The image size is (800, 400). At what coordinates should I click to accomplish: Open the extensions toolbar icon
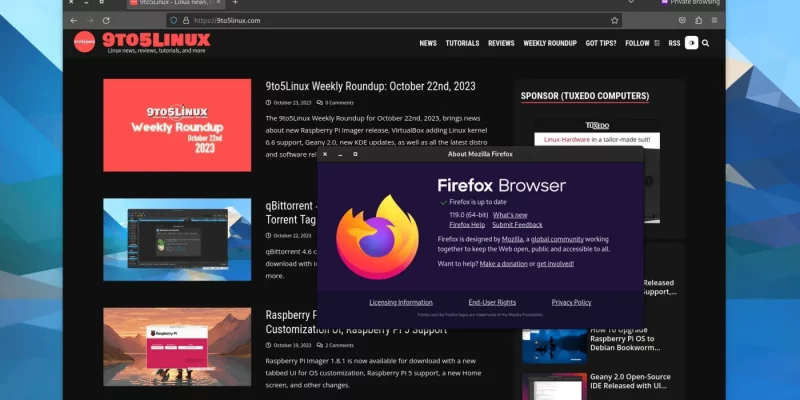point(698,20)
